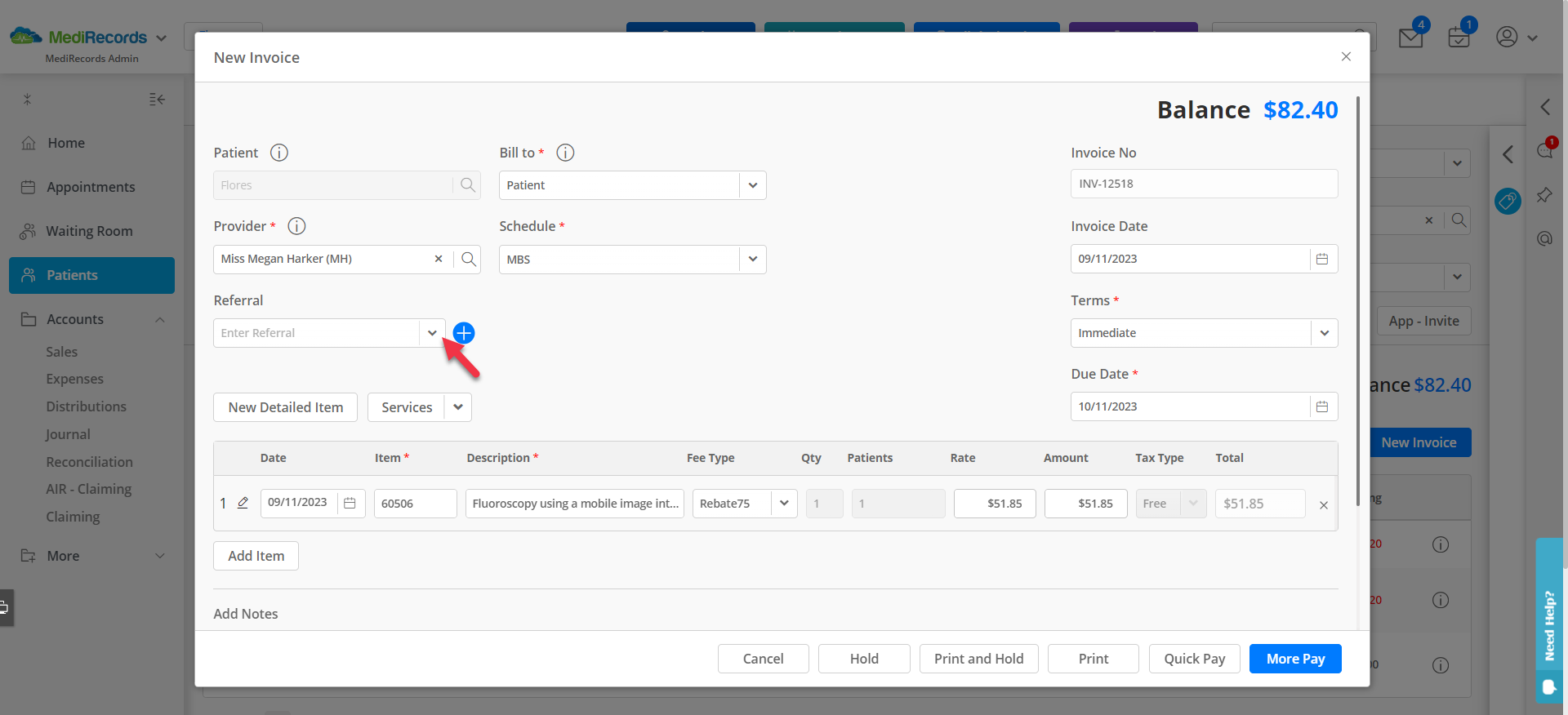Open Sales under Accounts
1568x715 pixels.
(62, 352)
